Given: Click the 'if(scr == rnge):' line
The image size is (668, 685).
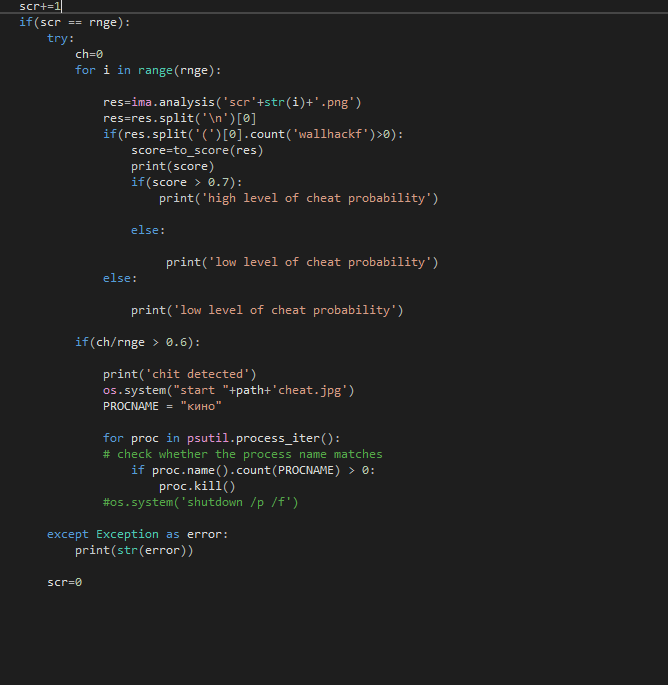Looking at the screenshot, I should (x=74, y=22).
